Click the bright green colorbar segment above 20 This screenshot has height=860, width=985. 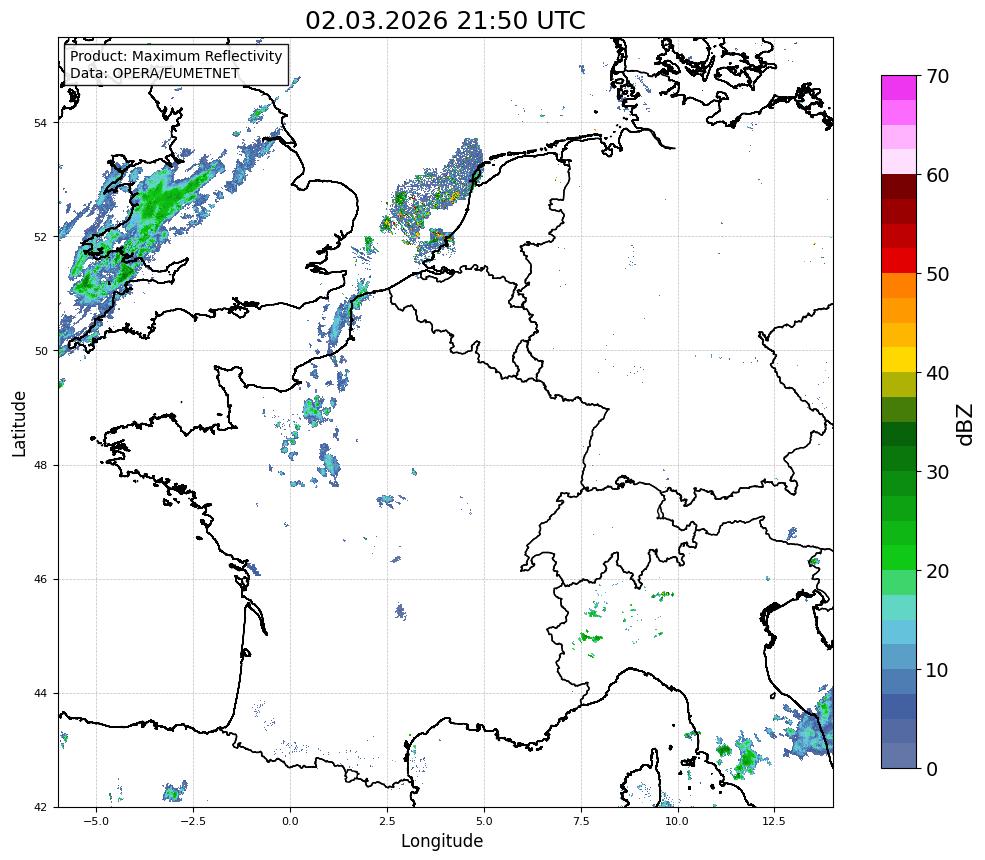coord(899,558)
